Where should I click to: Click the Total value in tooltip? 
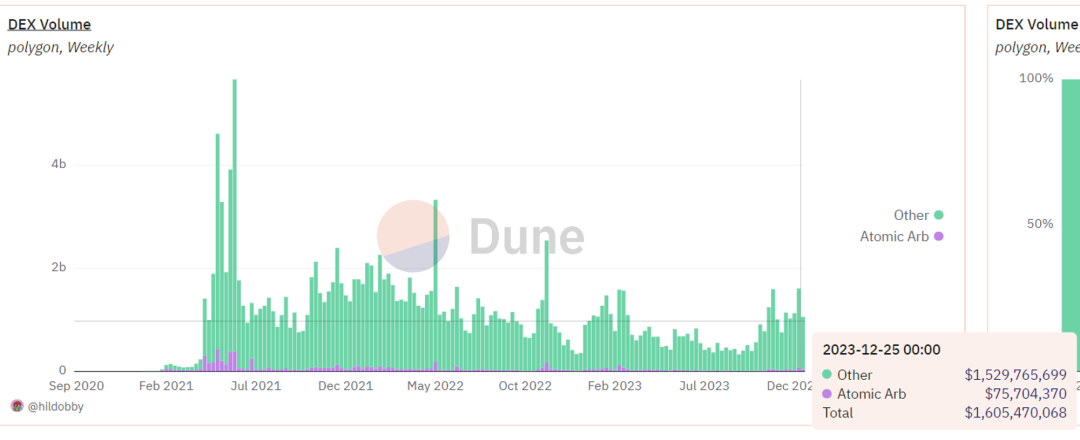click(1015, 412)
